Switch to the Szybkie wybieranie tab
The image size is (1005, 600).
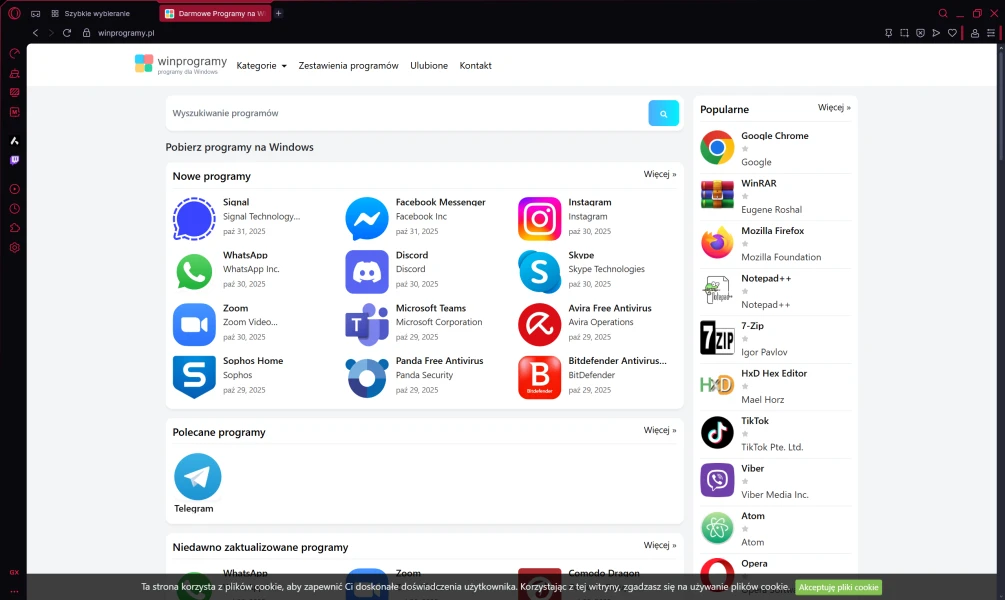(97, 14)
